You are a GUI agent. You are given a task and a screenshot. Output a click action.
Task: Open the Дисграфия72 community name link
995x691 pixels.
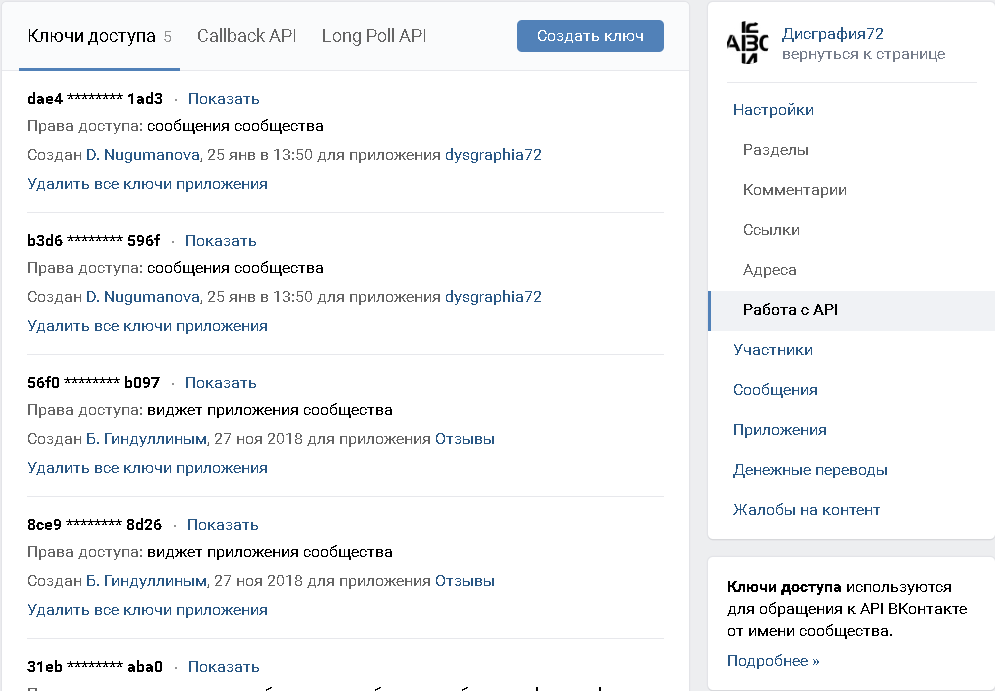(x=833, y=34)
